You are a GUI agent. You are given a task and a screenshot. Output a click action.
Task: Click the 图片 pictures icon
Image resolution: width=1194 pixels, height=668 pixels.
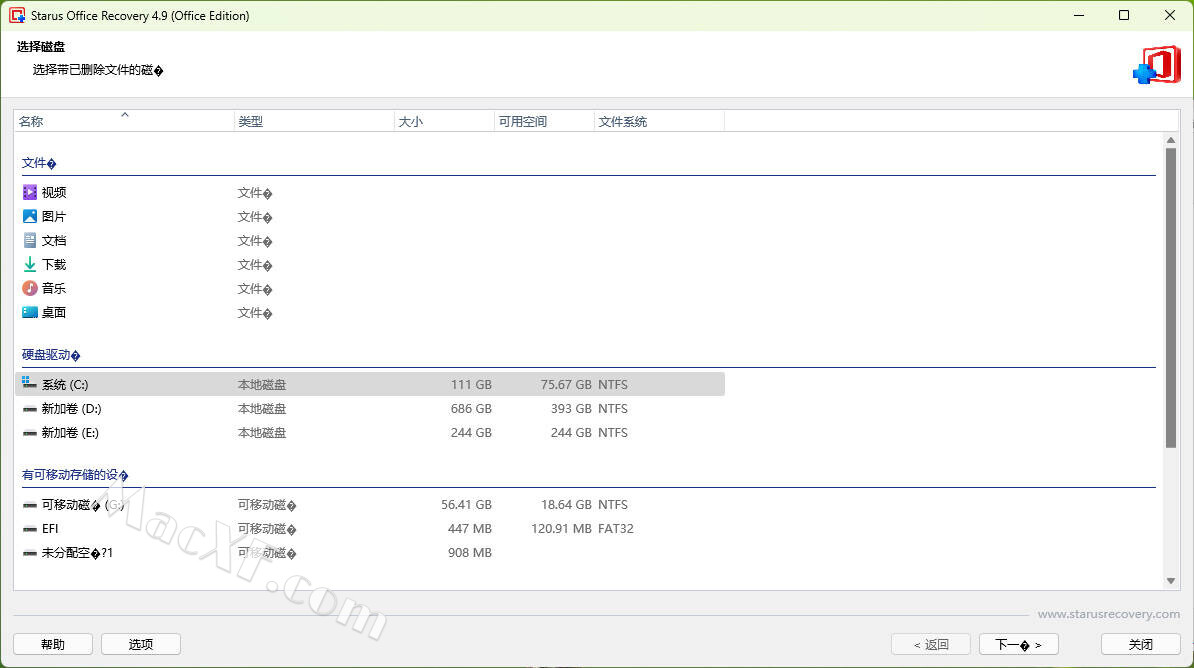(30, 216)
